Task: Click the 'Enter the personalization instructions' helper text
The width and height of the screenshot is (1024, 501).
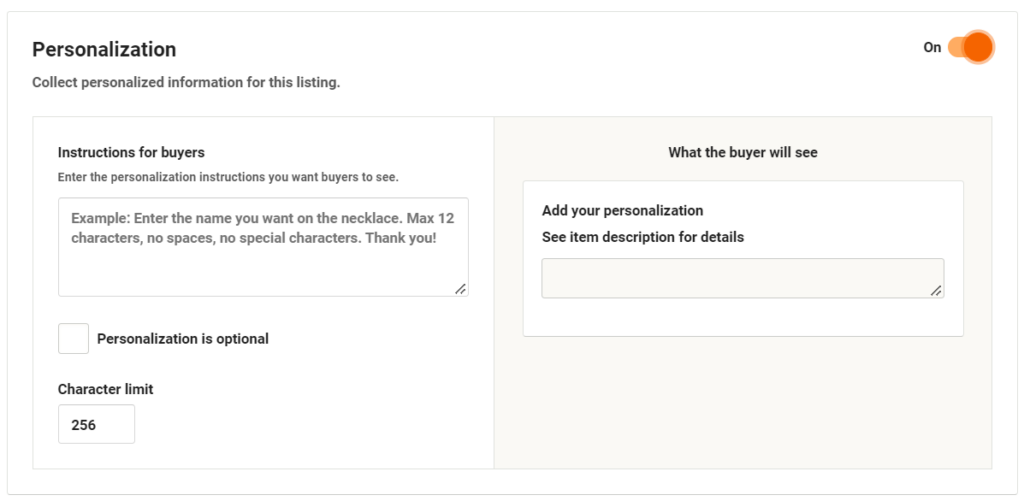Action: pos(228,177)
